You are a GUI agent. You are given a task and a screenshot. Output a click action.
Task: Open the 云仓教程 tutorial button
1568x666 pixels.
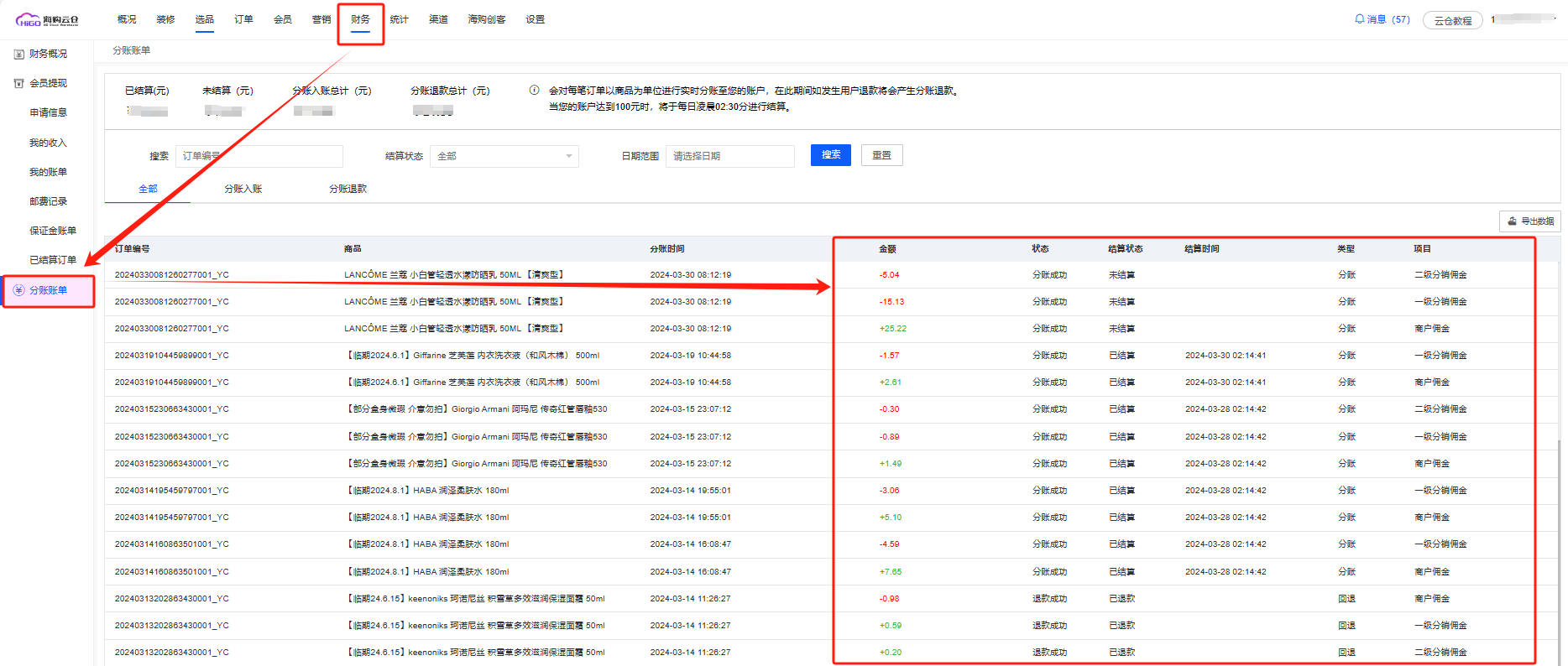(x=1452, y=20)
